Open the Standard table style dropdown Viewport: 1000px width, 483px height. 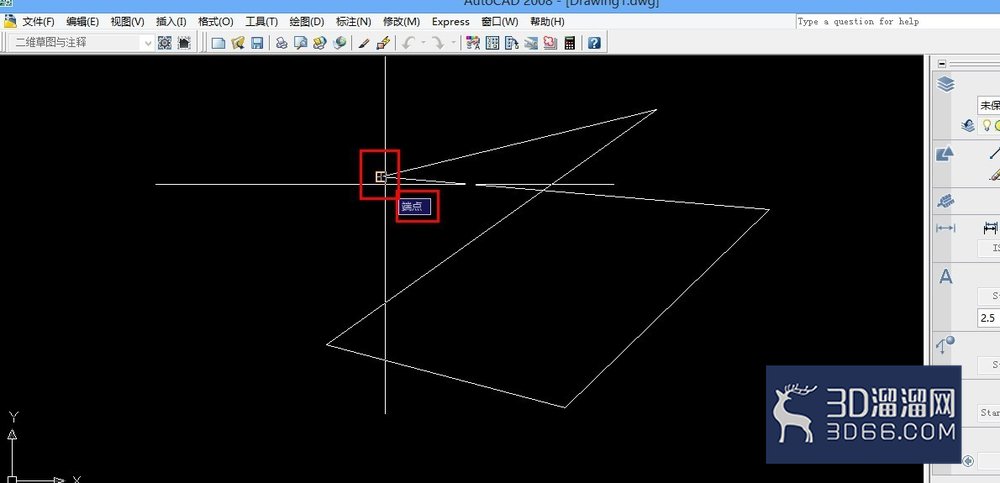click(989, 413)
